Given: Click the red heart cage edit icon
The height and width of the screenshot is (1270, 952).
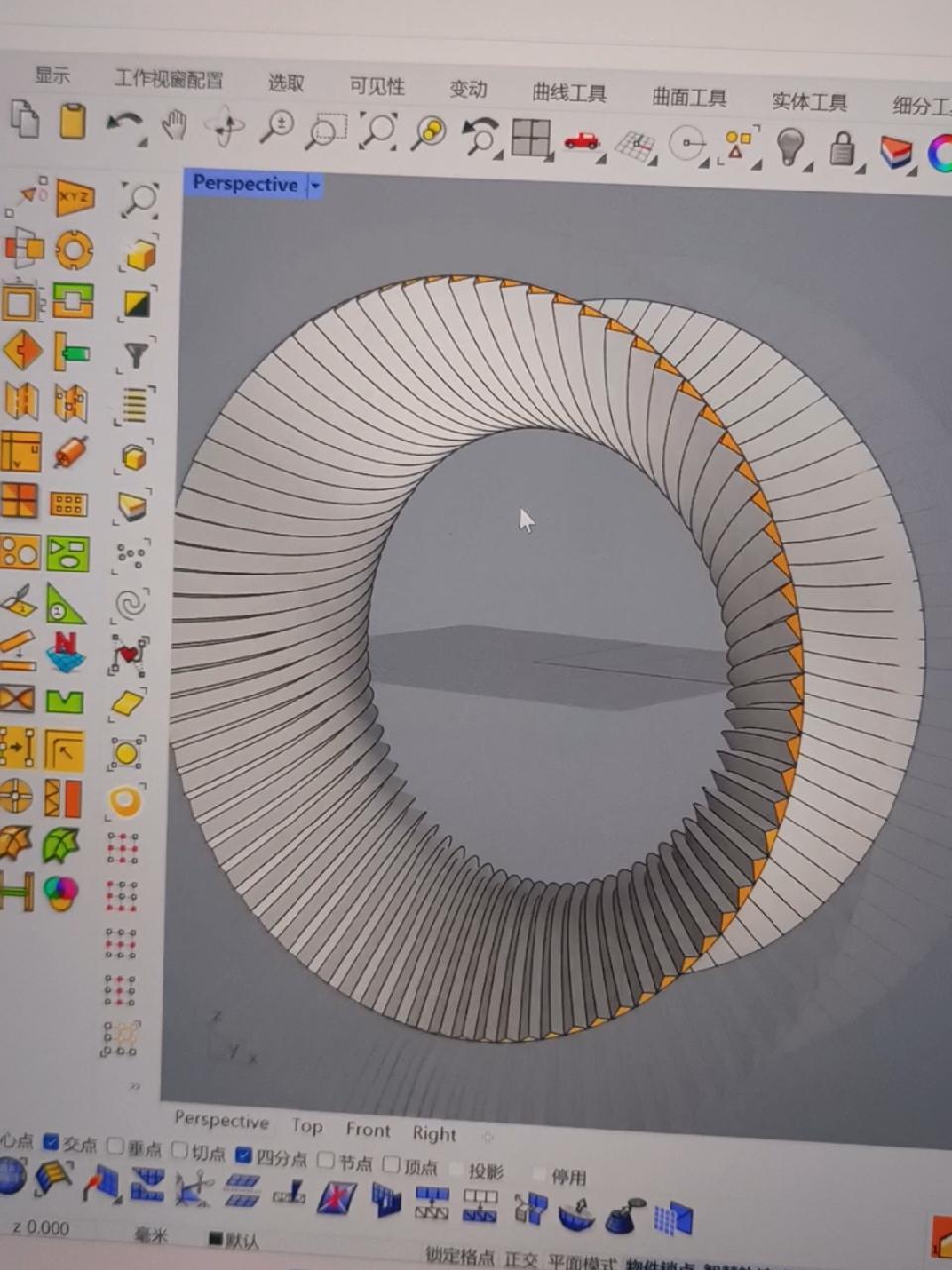Looking at the screenshot, I should click(129, 654).
